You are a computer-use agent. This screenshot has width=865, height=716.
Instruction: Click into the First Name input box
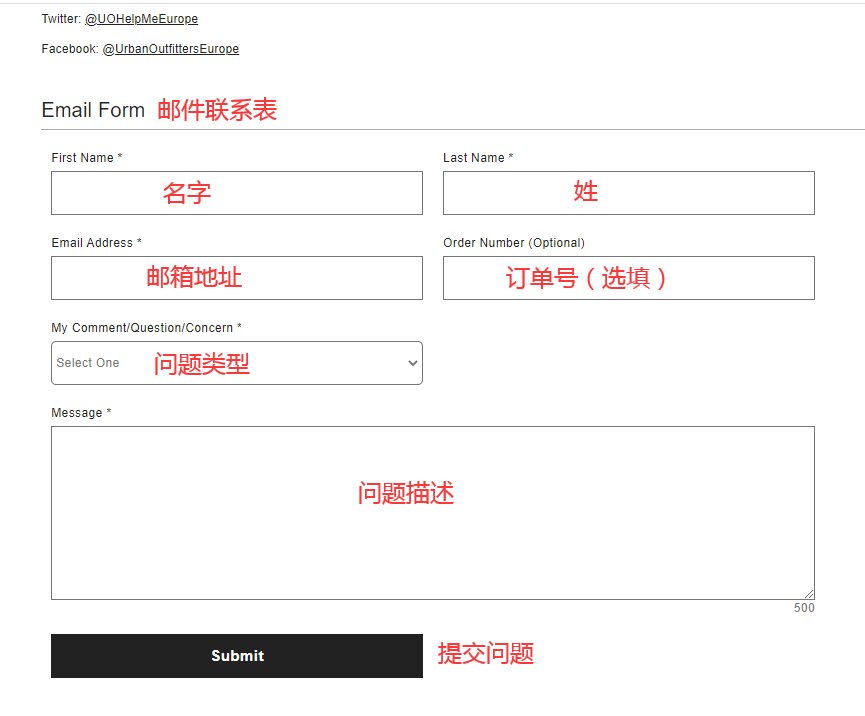pos(236,193)
